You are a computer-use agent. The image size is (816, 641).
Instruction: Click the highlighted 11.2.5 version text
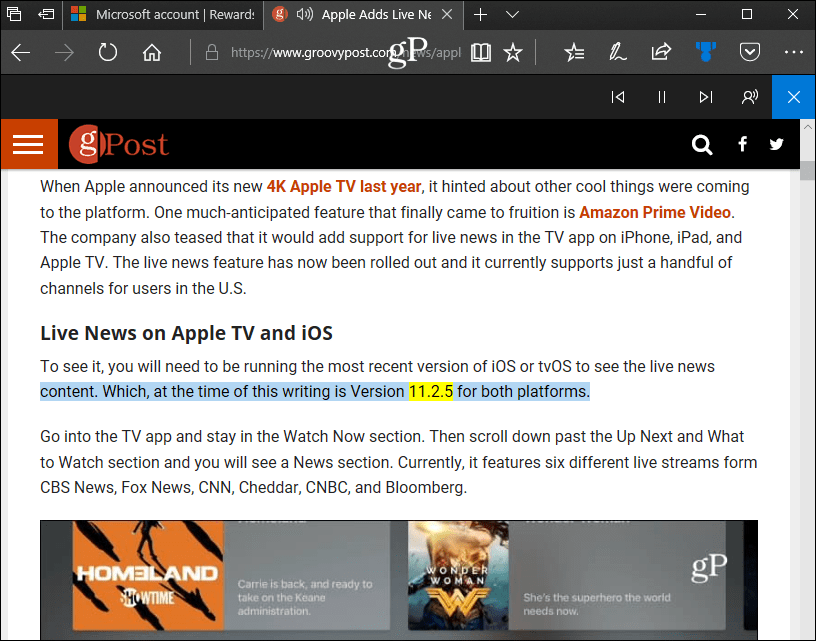(x=431, y=391)
